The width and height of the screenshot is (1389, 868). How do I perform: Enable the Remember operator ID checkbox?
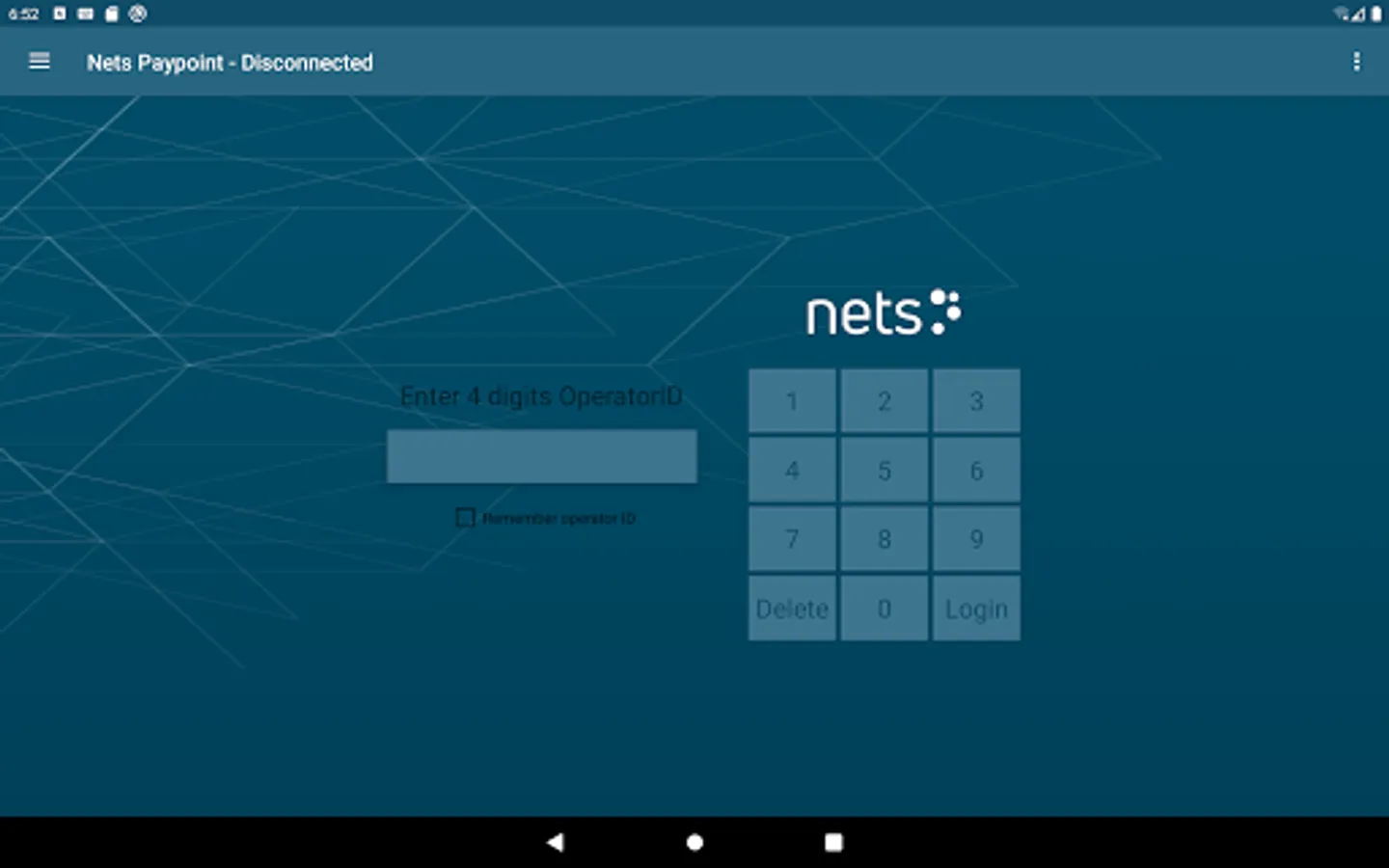[465, 518]
